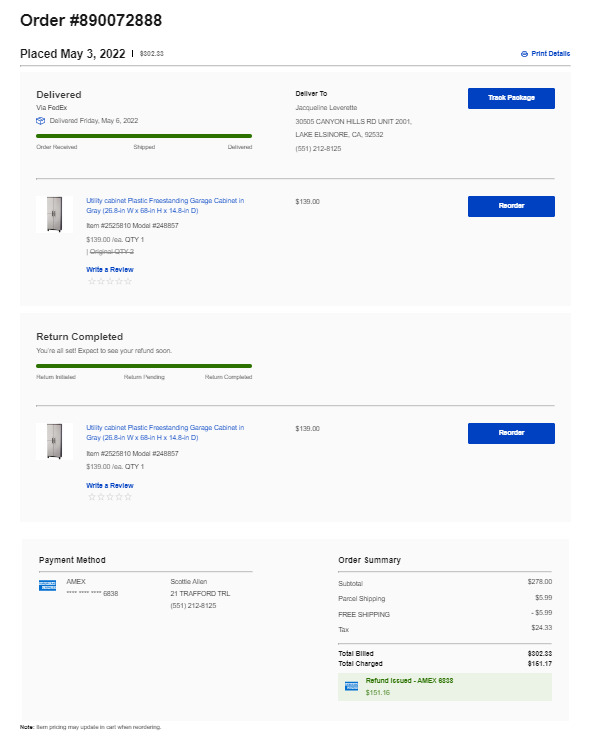The image size is (593, 739).
Task: Click the Return Completed progress bar
Action: [144, 366]
